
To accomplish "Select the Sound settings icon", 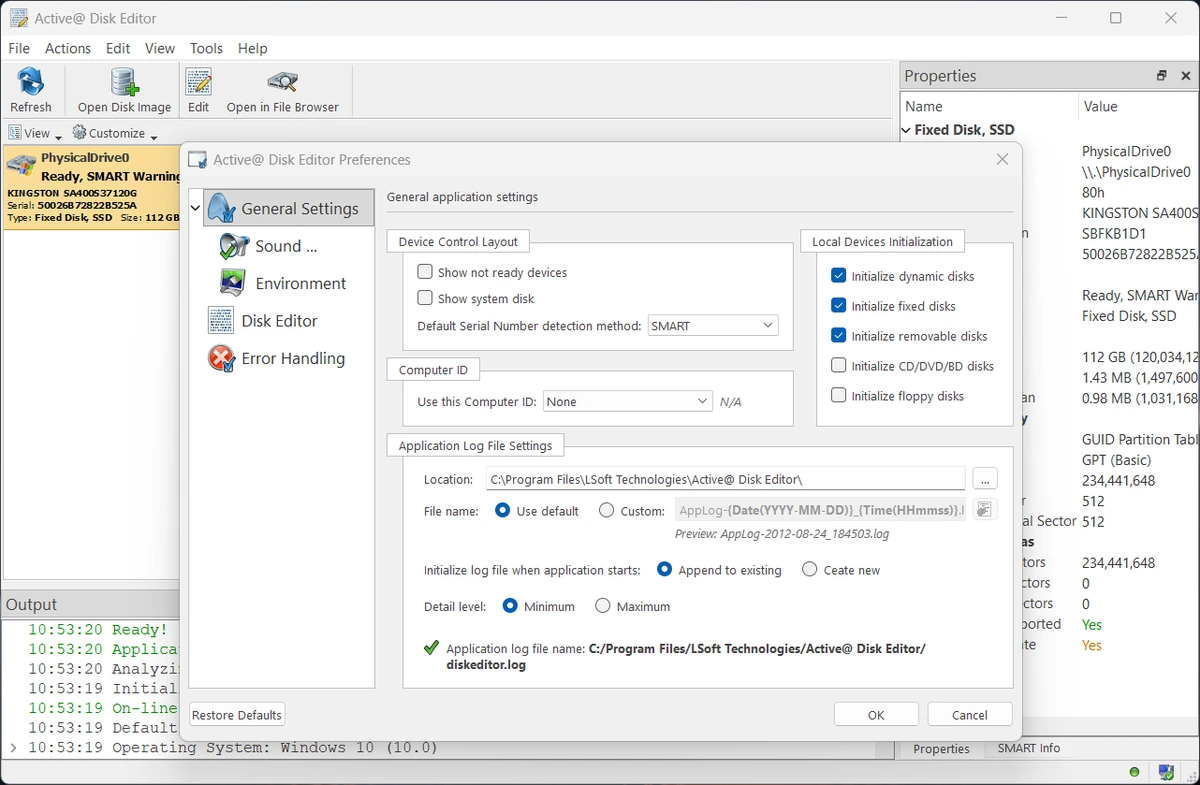I will pos(233,246).
